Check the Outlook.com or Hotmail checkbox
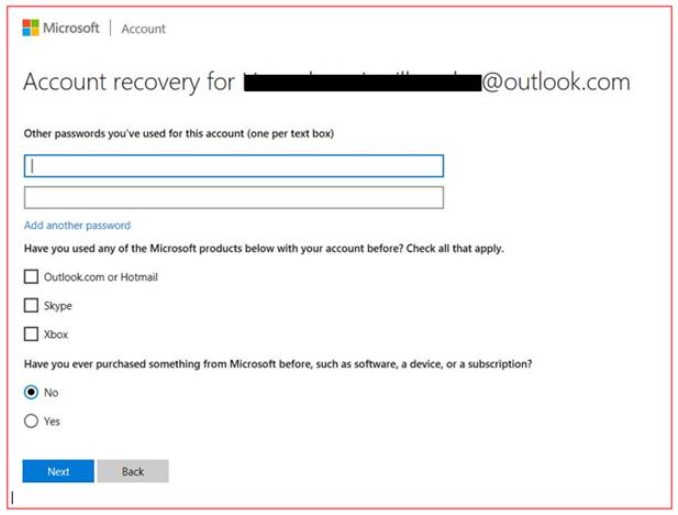 tap(31, 277)
